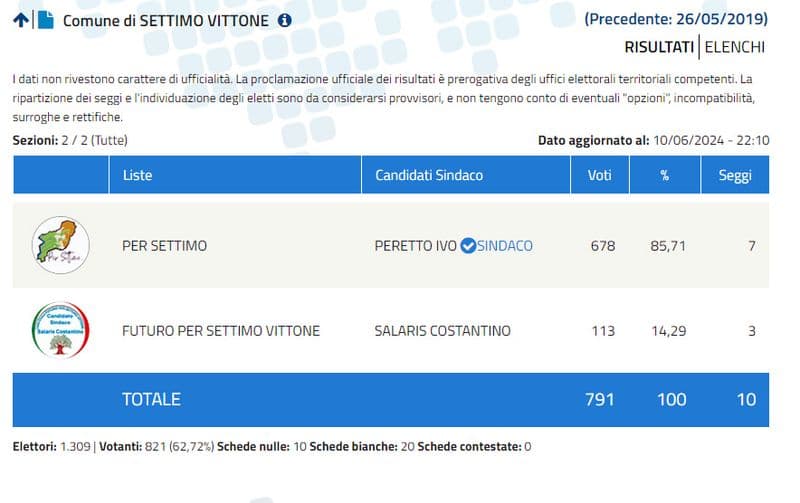Click the document page icon
This screenshot has height=503, width=800.
pos(45,20)
